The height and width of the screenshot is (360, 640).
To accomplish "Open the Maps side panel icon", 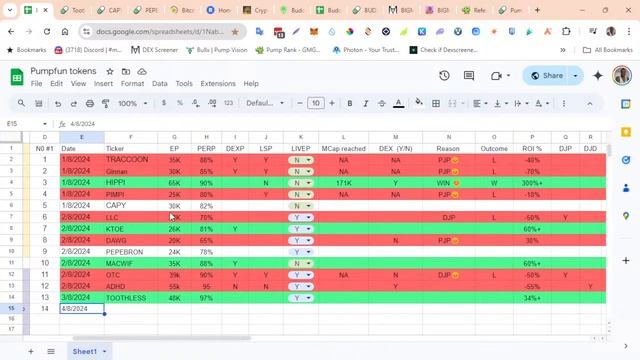I will click(x=626, y=216).
